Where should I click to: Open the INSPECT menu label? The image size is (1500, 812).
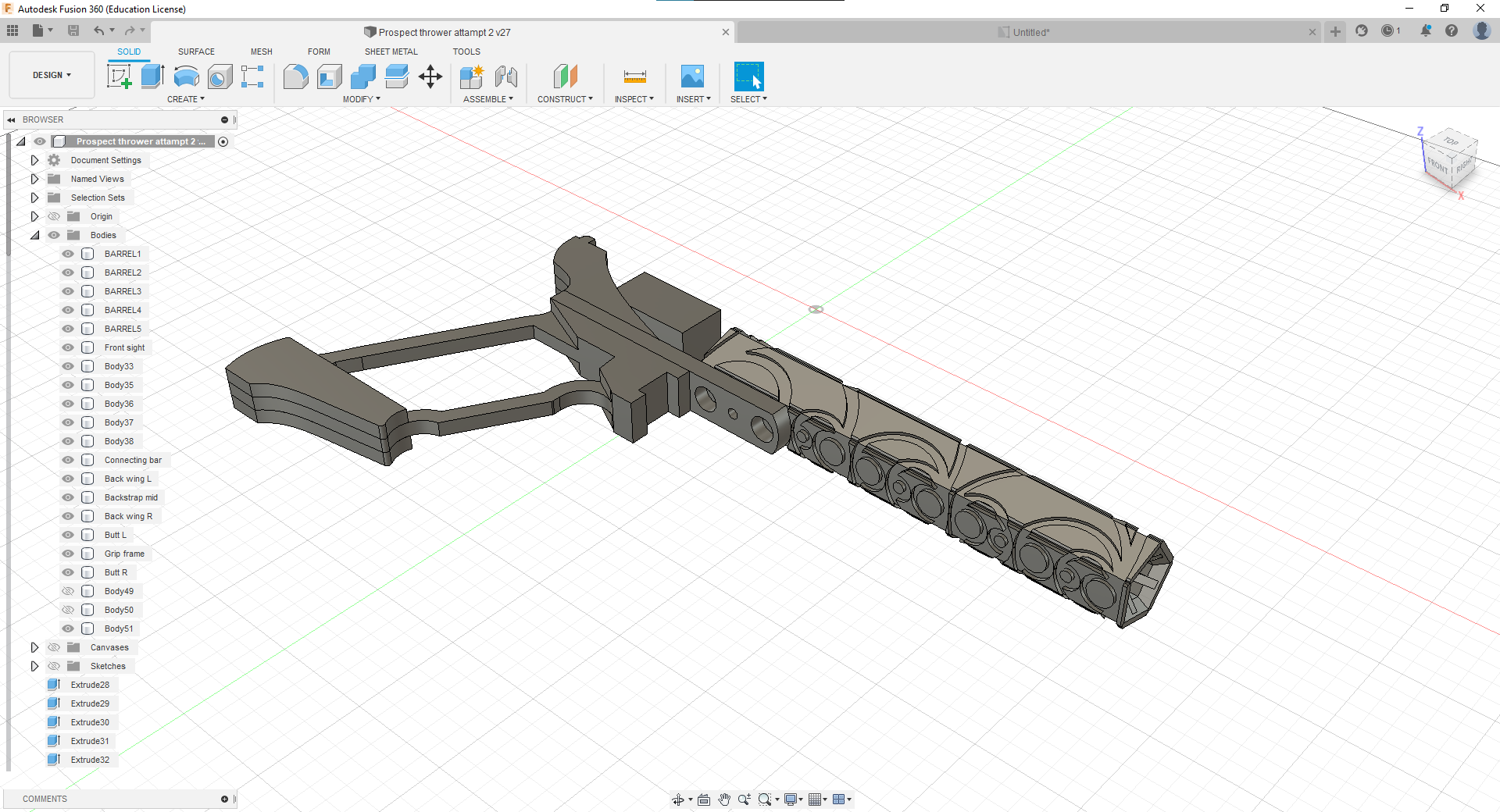[634, 99]
